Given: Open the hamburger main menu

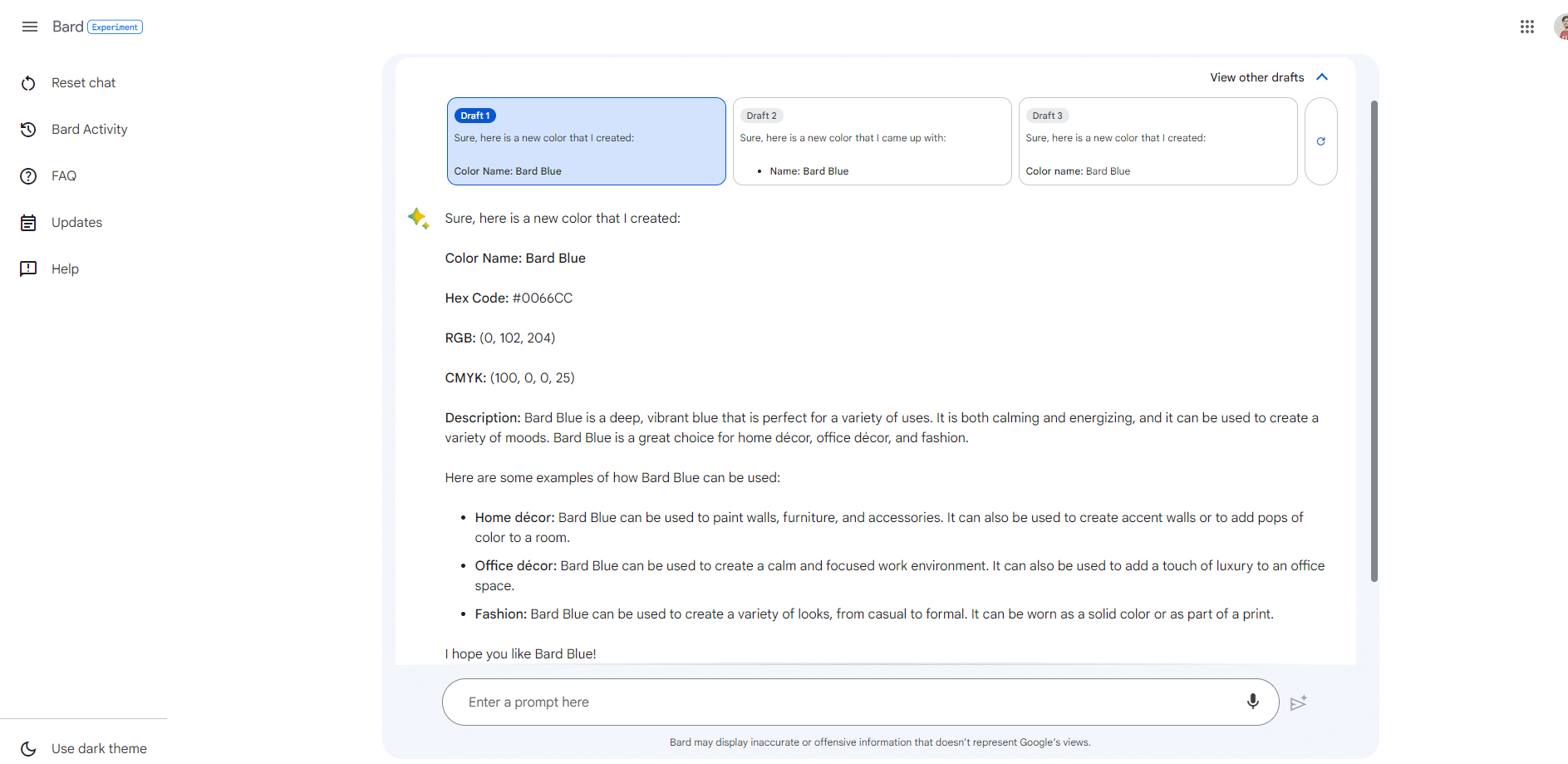Looking at the screenshot, I should point(30,27).
